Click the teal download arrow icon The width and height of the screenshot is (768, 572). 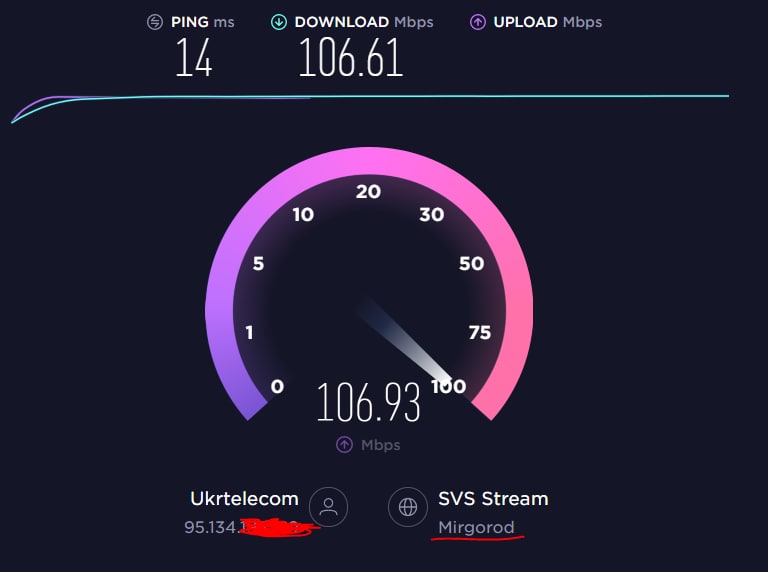[x=279, y=22]
